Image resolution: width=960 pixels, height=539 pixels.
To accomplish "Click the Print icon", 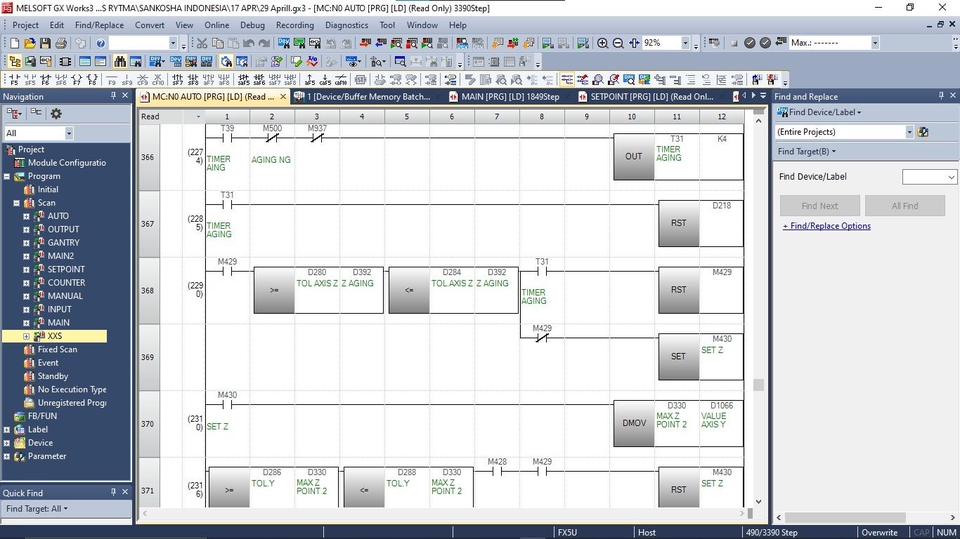I will coord(61,43).
